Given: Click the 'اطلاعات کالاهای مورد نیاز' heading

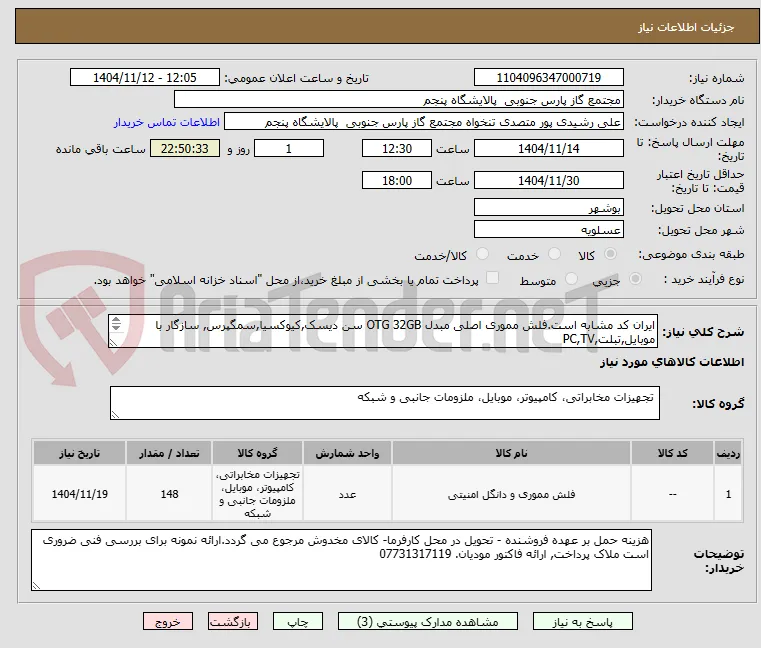Looking at the screenshot, I should (x=672, y=363).
